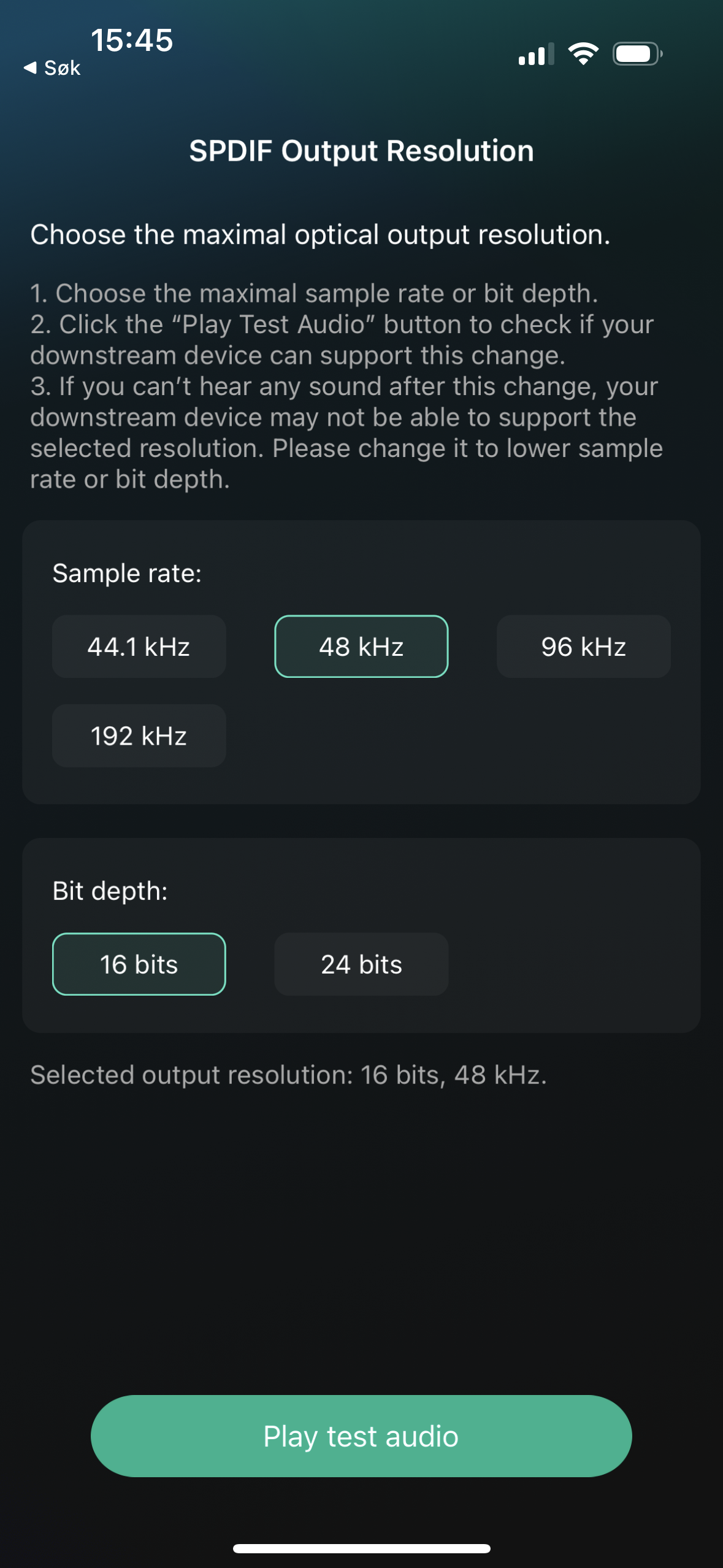Select 16 bits bit depth
The image size is (723, 1568).
coord(139,964)
